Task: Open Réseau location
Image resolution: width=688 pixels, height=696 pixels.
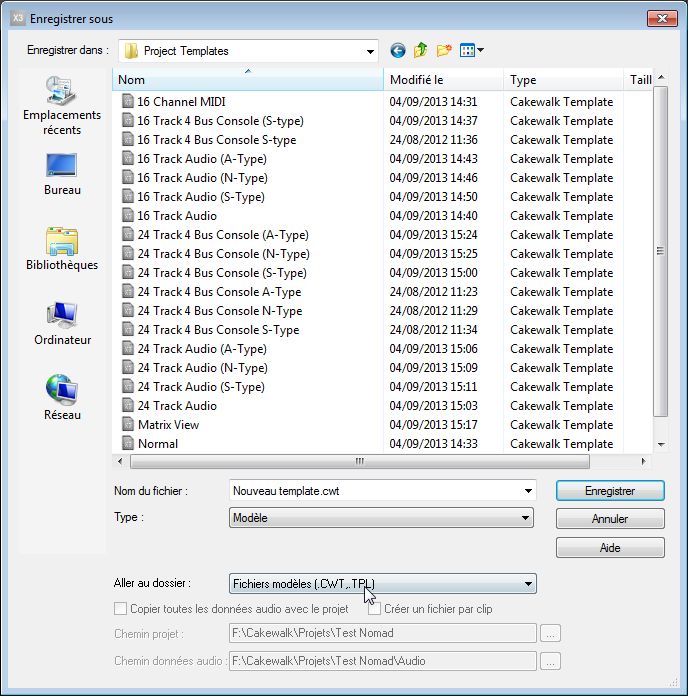Action: 62,397
